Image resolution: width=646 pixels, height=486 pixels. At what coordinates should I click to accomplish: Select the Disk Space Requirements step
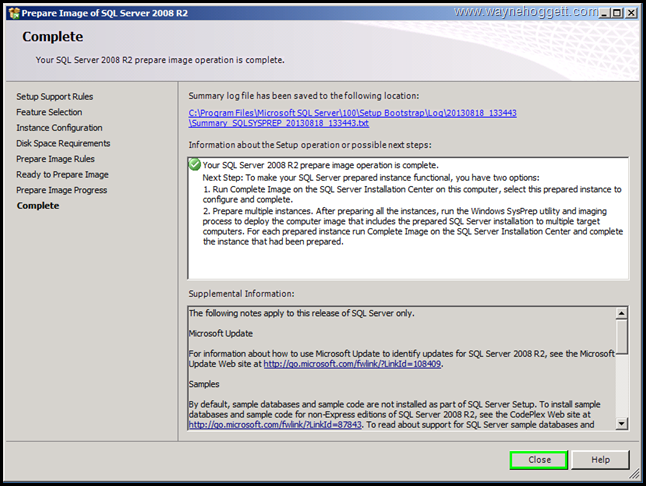[63, 143]
